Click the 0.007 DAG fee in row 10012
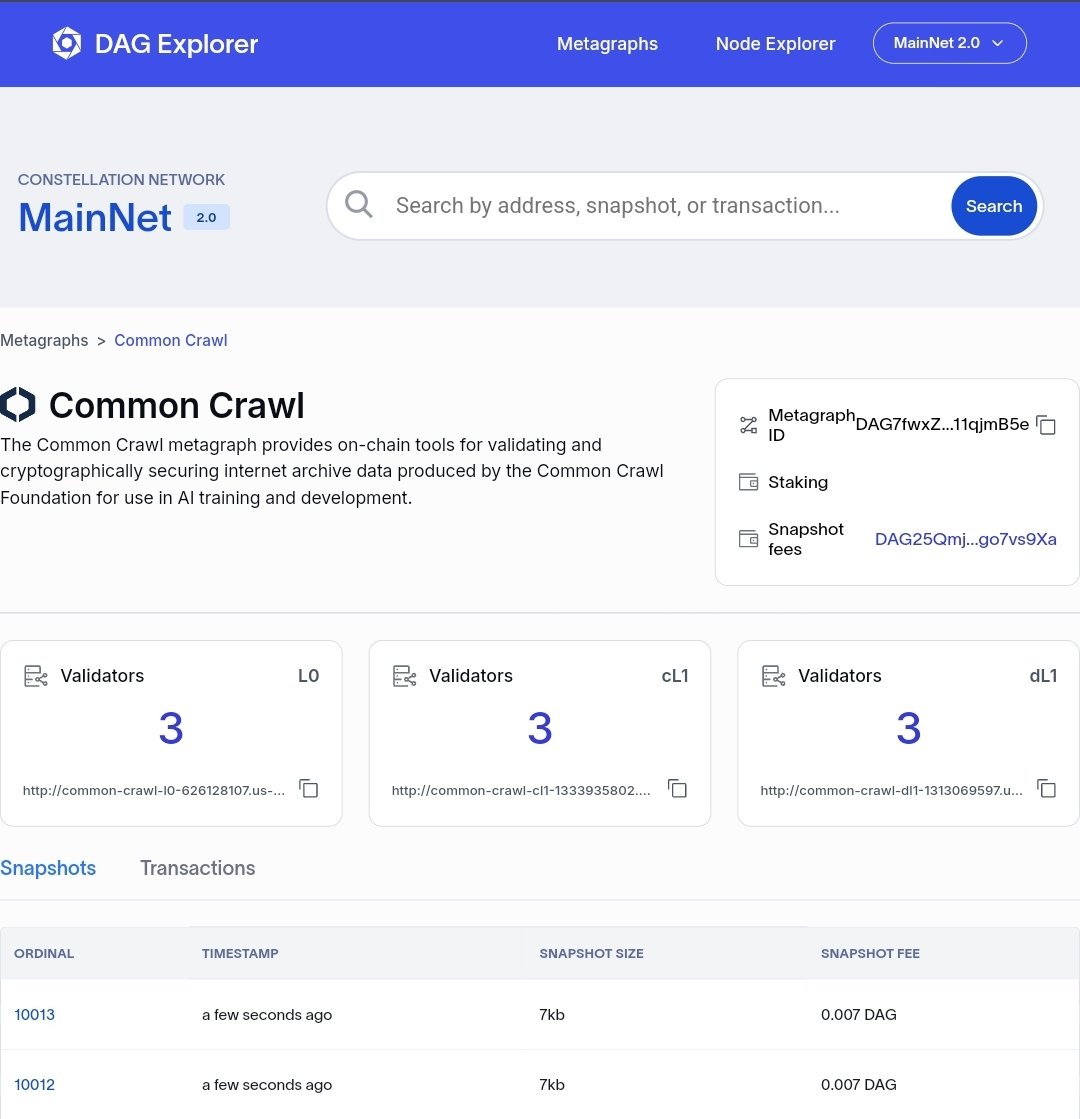Image resolution: width=1080 pixels, height=1119 pixels. tap(859, 1084)
